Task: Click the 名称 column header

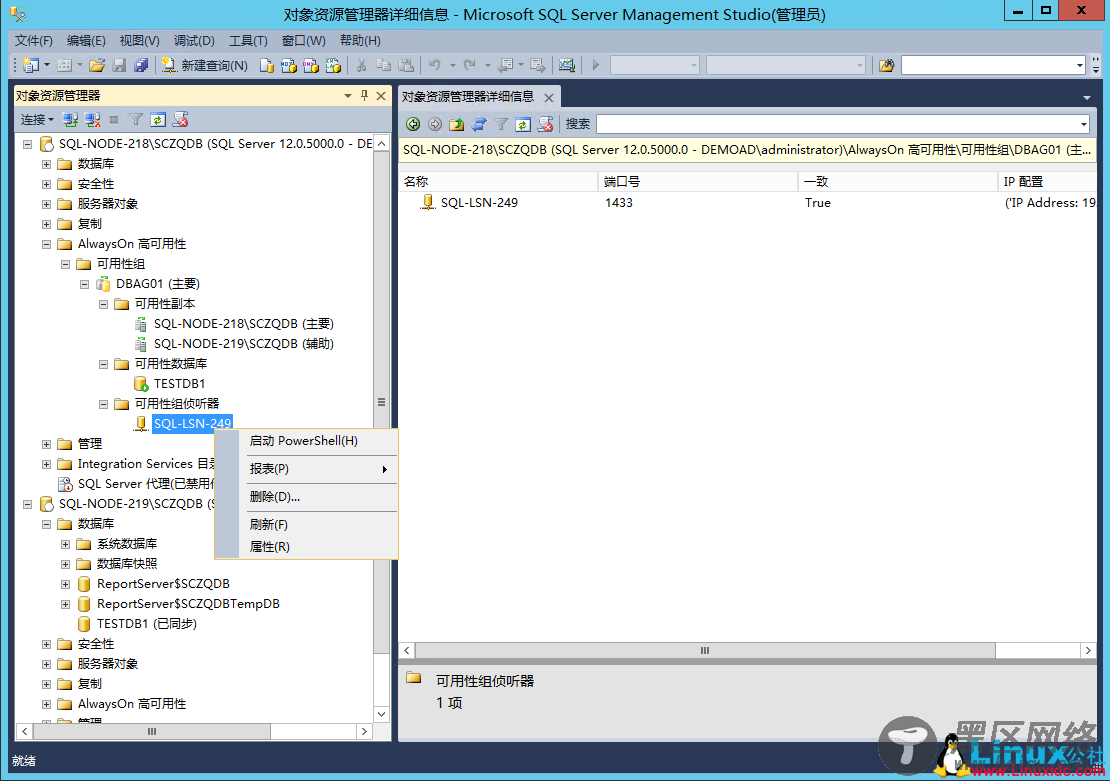Action: point(499,181)
